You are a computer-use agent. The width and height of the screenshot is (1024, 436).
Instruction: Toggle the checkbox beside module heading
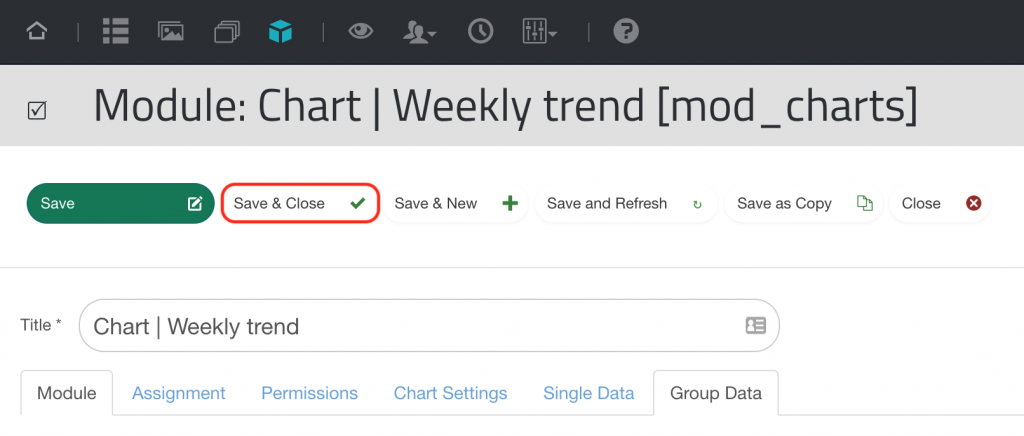pos(37,110)
